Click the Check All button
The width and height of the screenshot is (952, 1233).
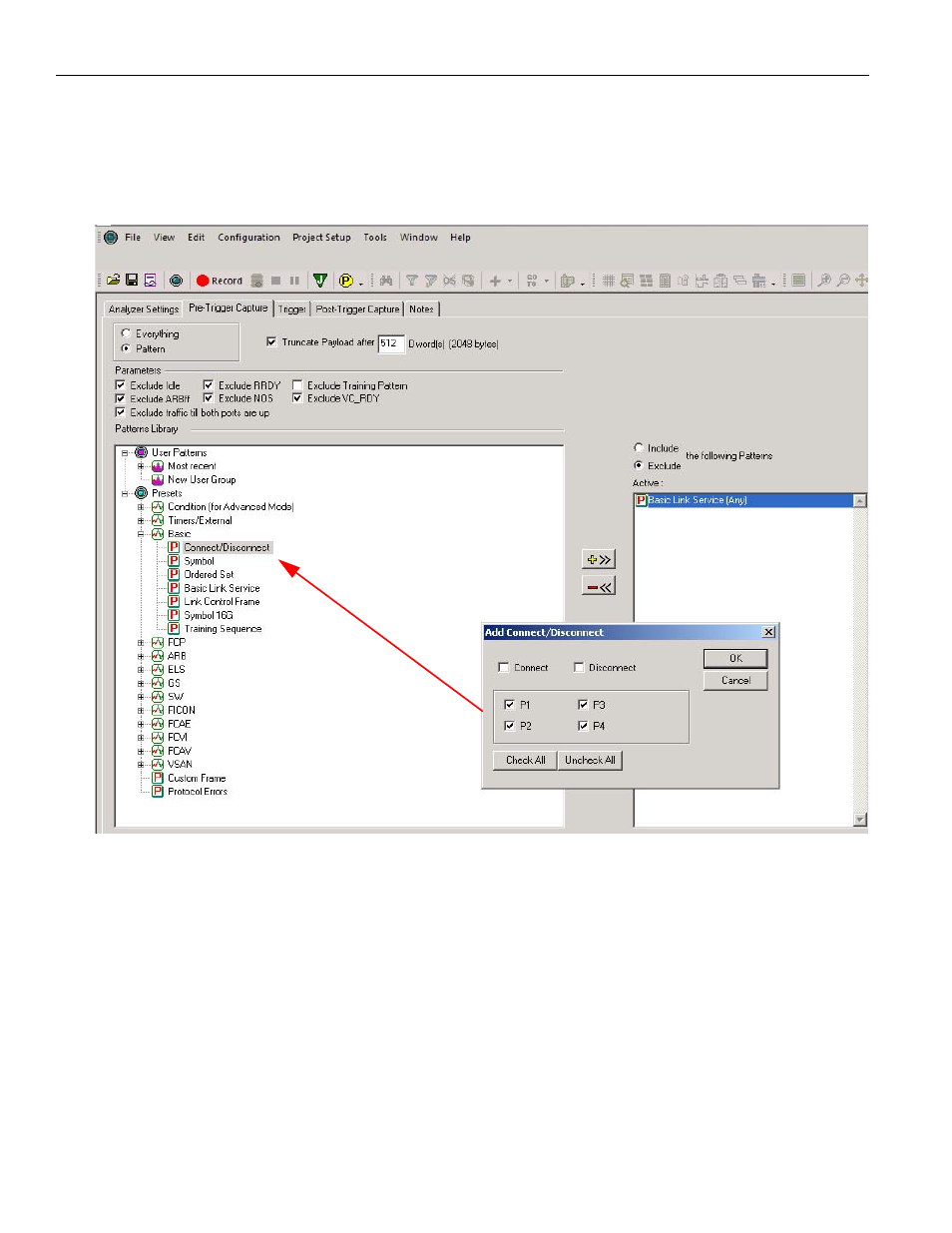[x=525, y=760]
